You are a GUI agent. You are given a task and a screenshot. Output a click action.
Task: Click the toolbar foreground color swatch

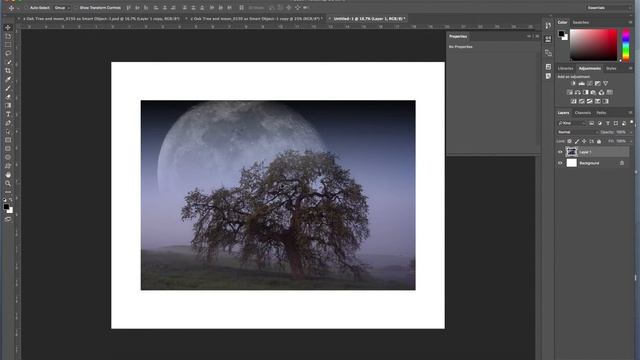(6, 207)
